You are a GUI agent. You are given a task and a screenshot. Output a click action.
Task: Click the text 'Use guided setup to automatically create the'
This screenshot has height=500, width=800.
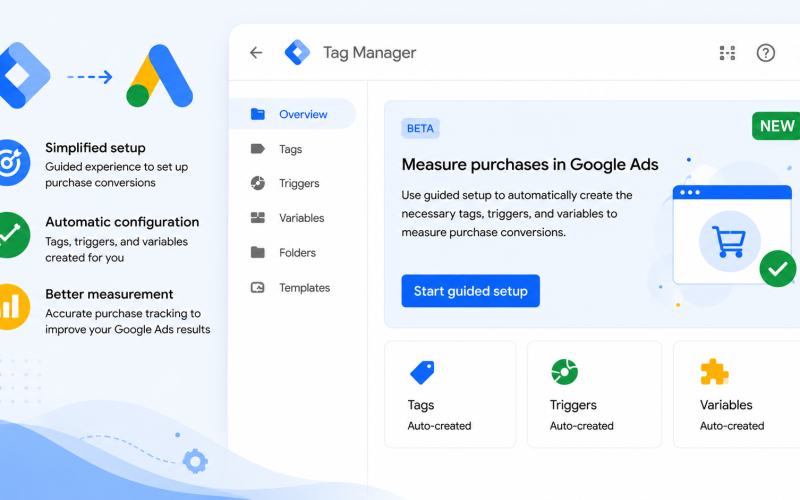pyautogui.click(x=517, y=195)
